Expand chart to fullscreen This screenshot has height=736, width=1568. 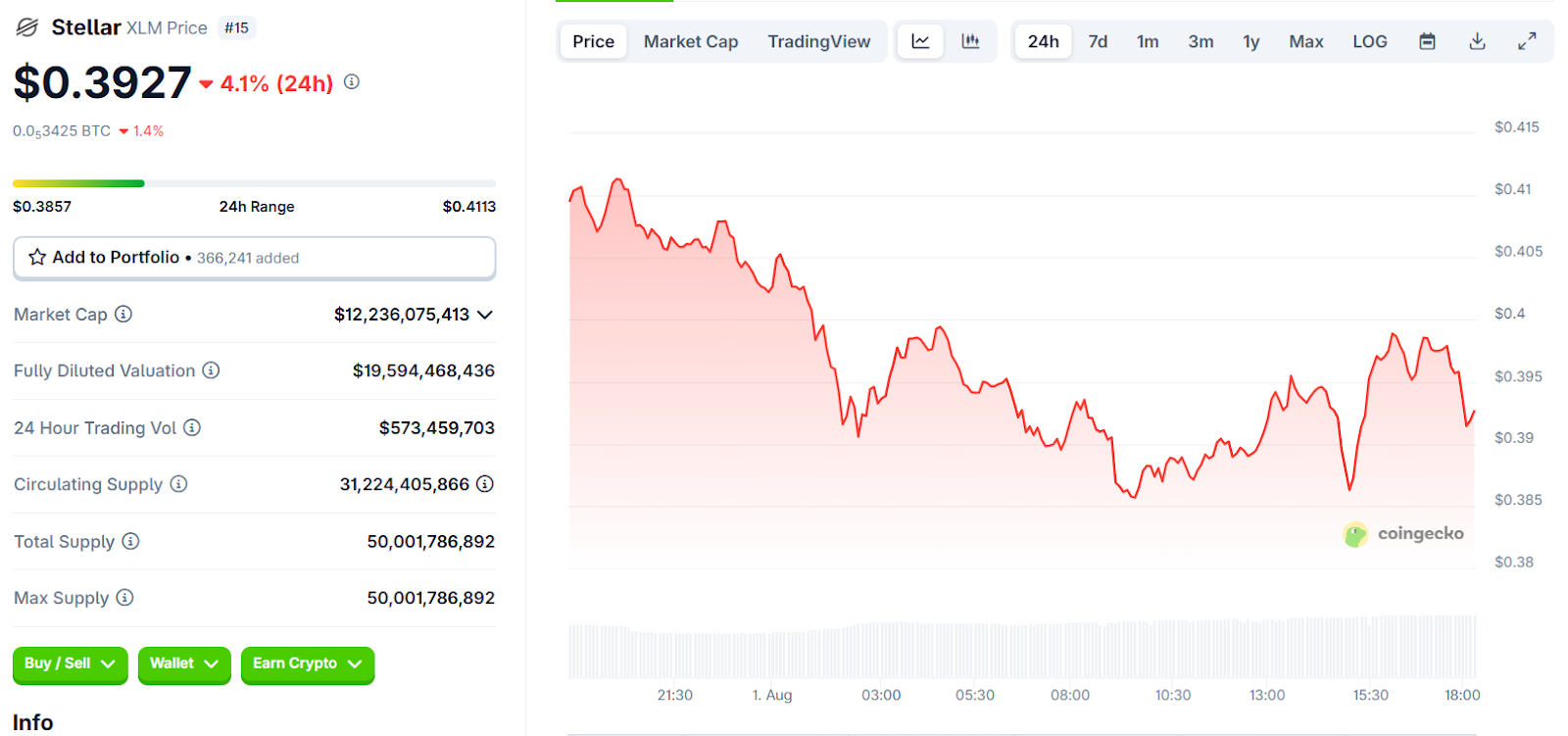click(x=1527, y=41)
